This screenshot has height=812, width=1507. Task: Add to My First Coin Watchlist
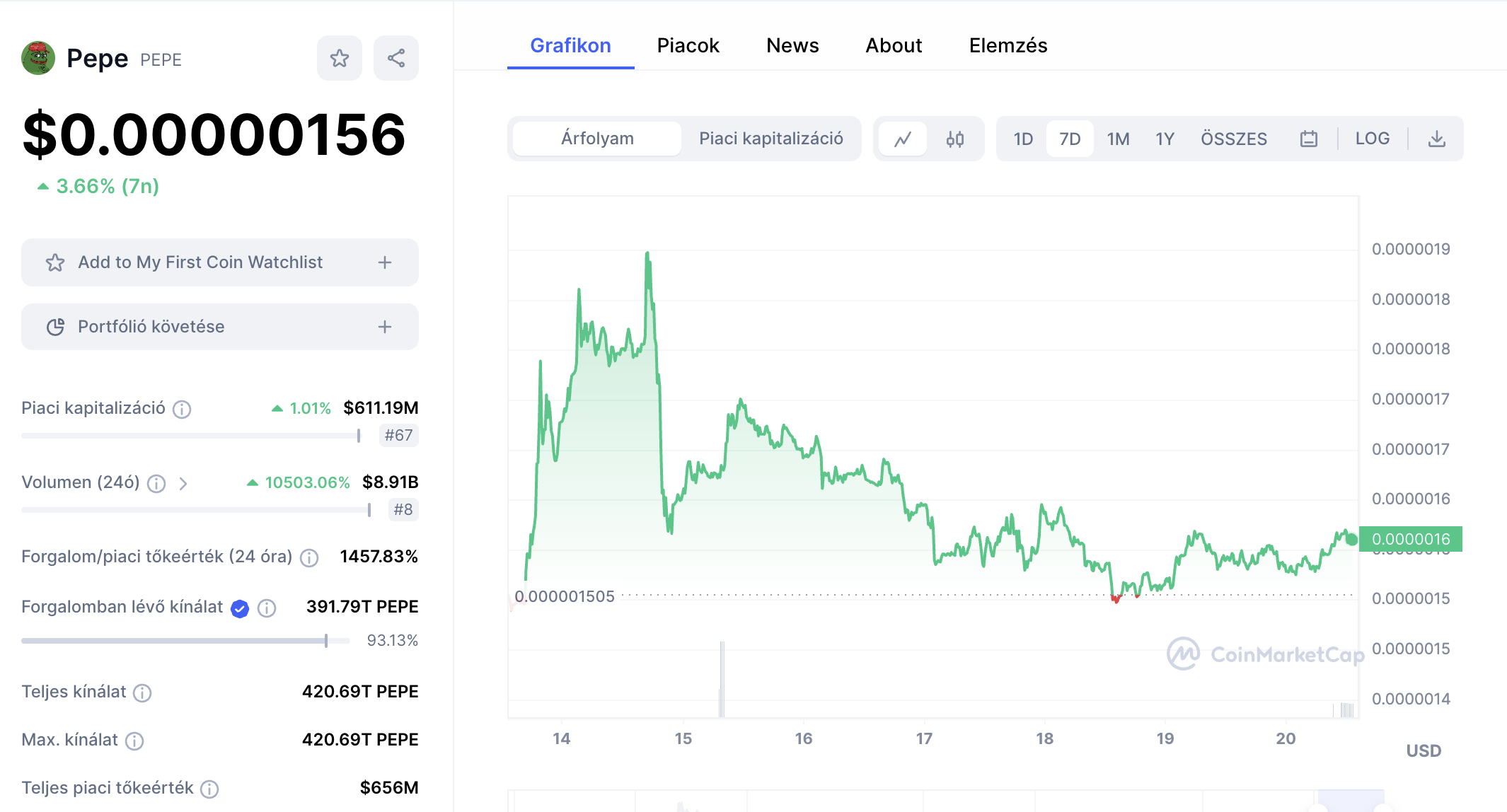click(x=220, y=262)
